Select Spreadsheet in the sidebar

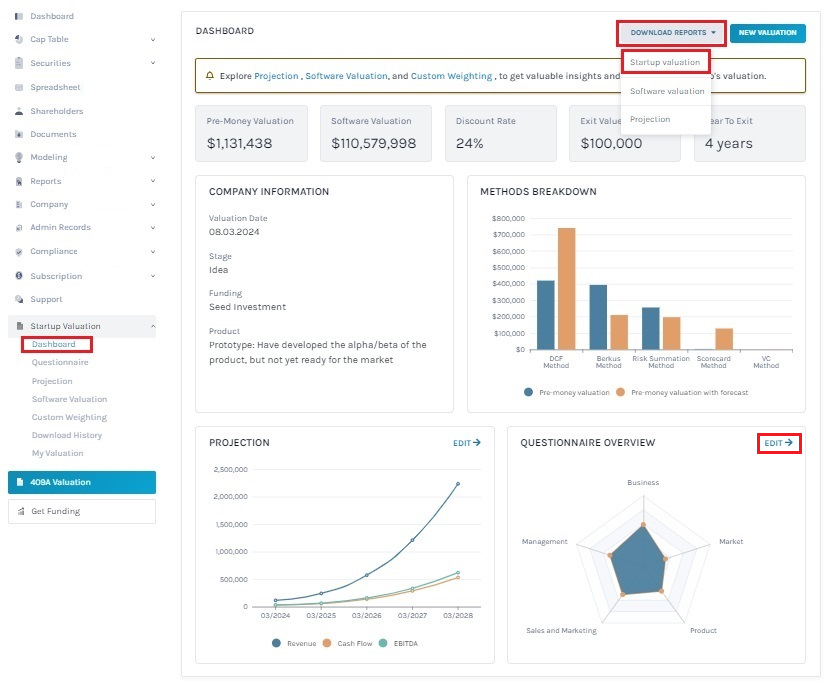pyautogui.click(x=55, y=87)
